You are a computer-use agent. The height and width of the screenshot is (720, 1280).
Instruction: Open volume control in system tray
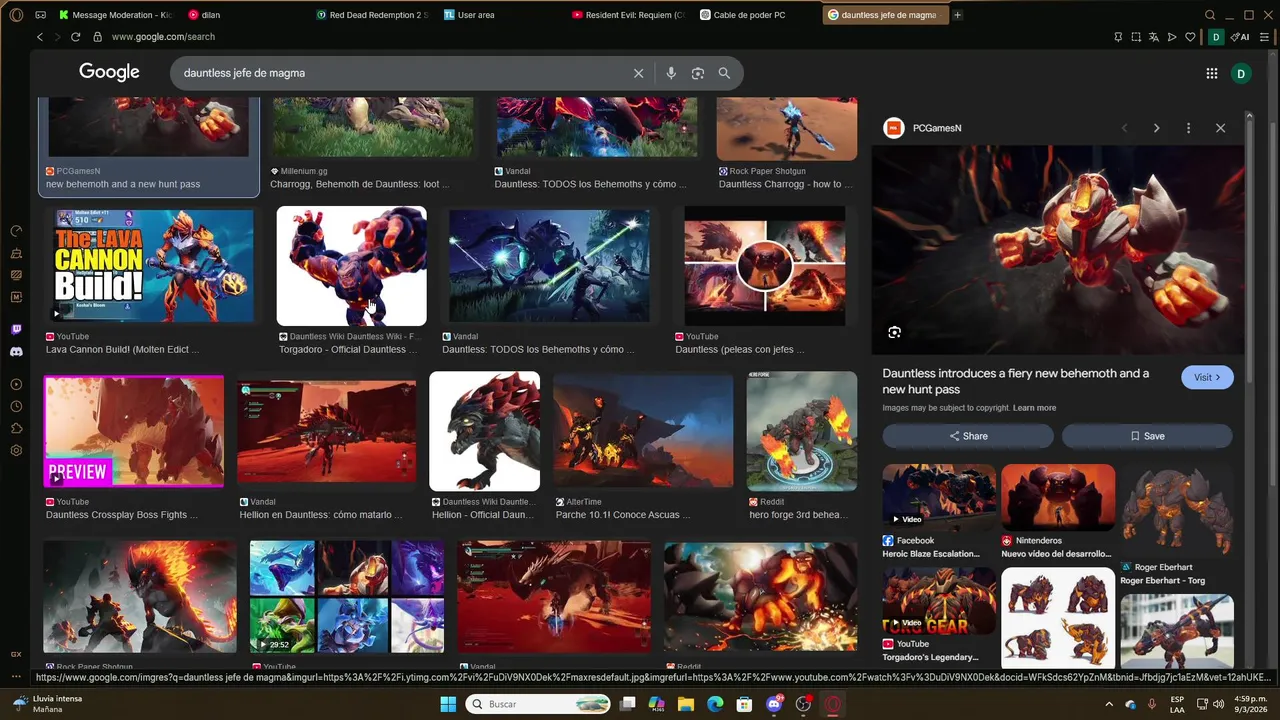(1219, 704)
